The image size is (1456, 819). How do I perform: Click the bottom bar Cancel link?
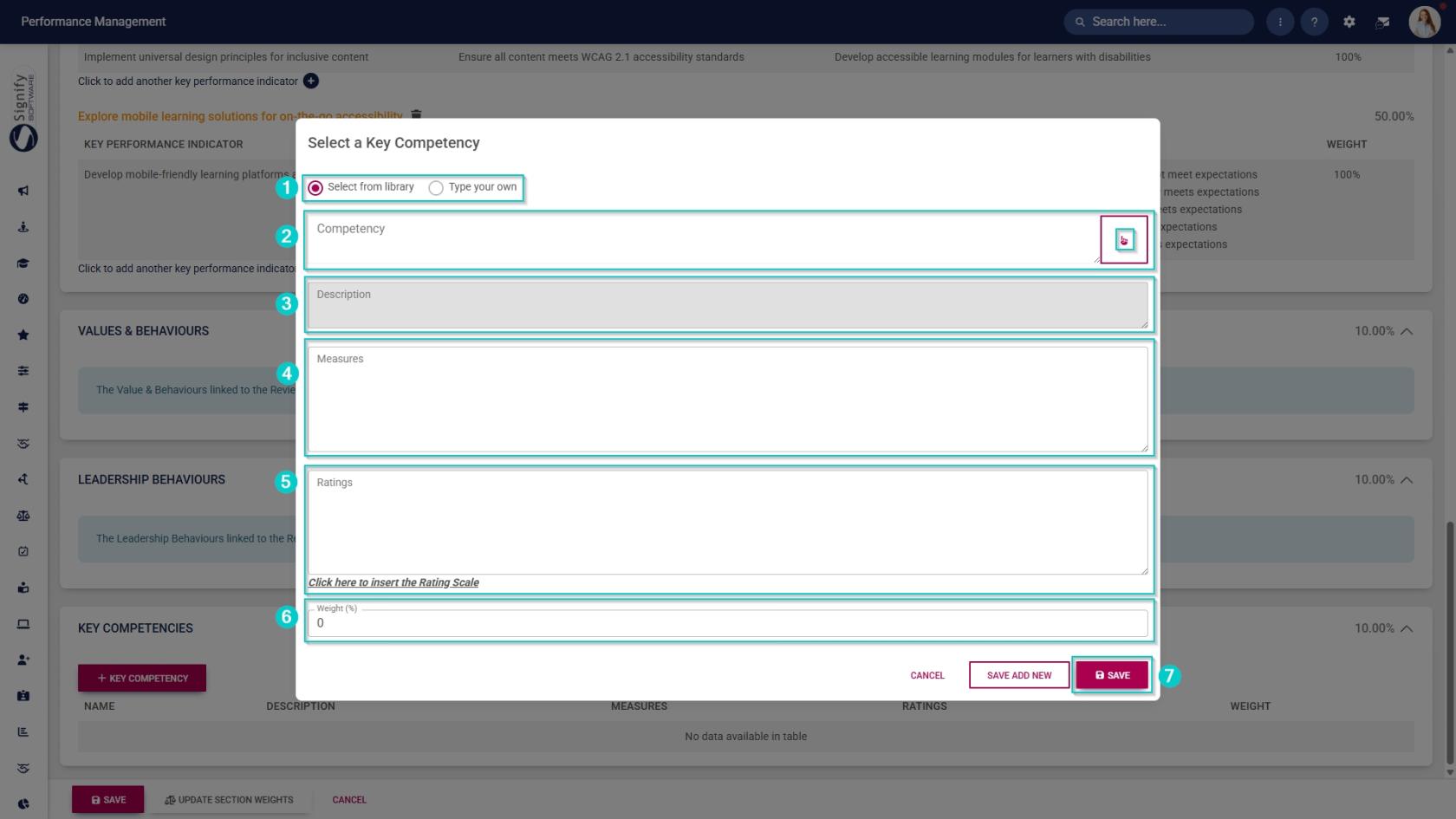pos(349,800)
